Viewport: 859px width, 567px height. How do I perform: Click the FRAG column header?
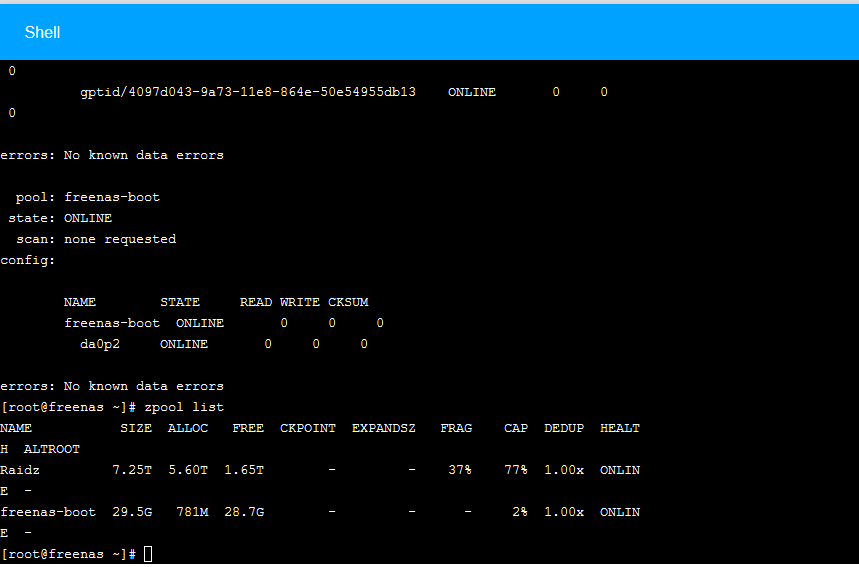pos(456,428)
